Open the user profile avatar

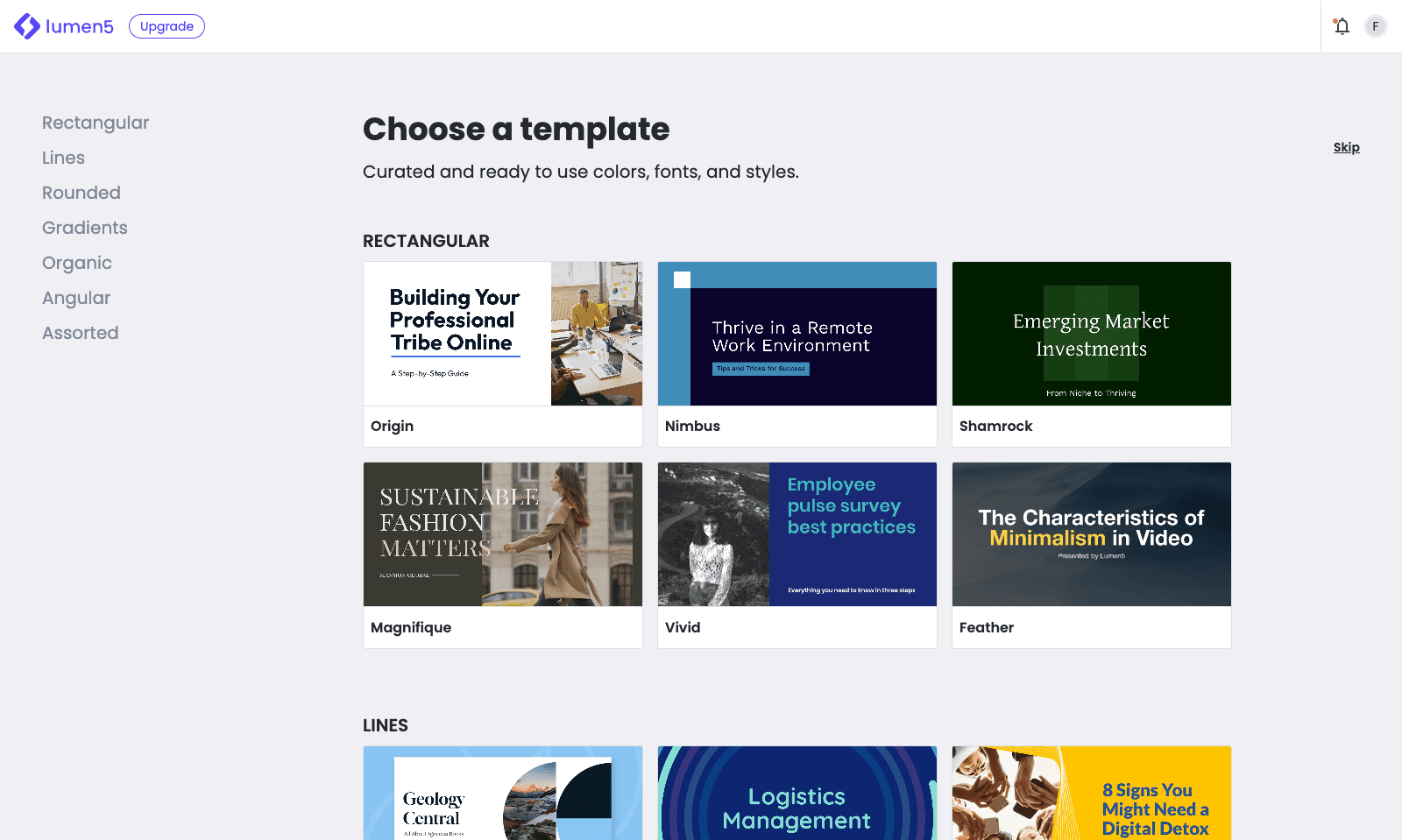(1375, 26)
